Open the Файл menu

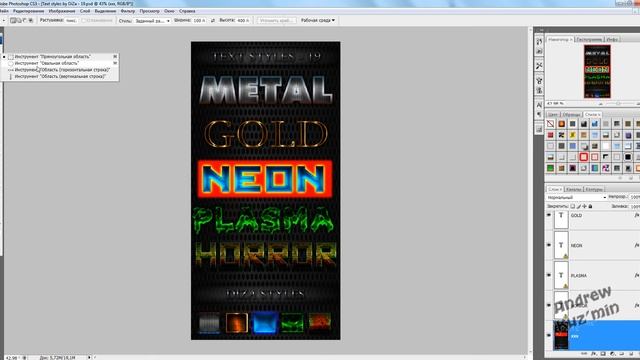pos(4,11)
